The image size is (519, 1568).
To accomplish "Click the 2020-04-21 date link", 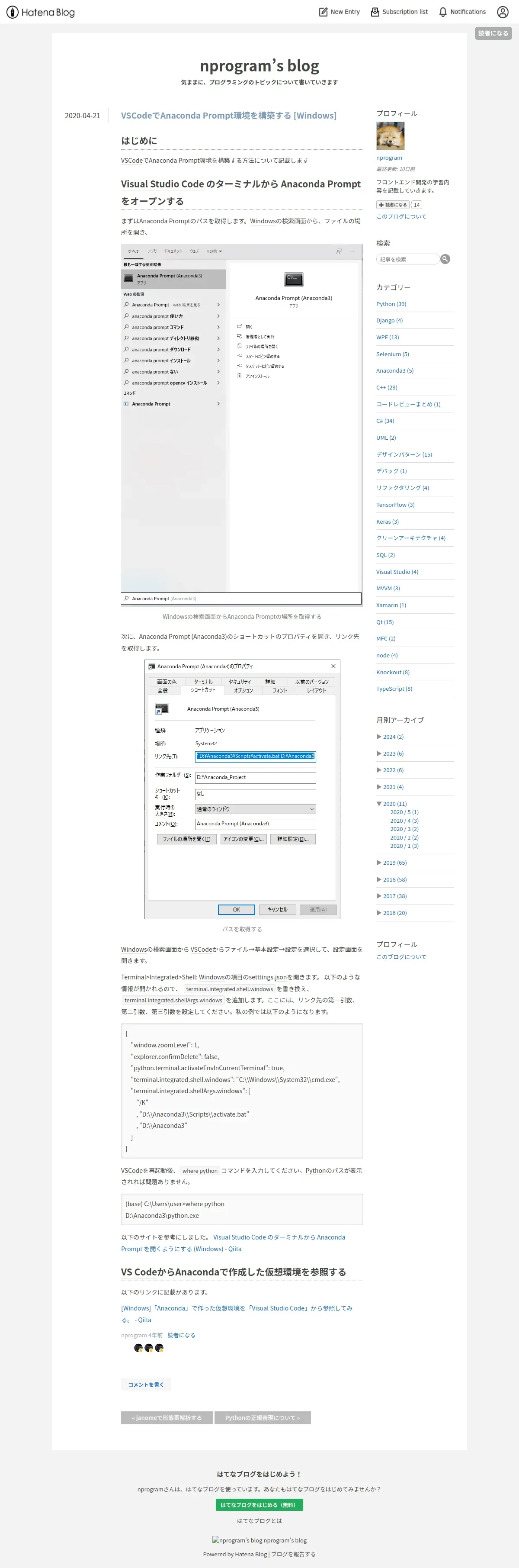I will [83, 116].
